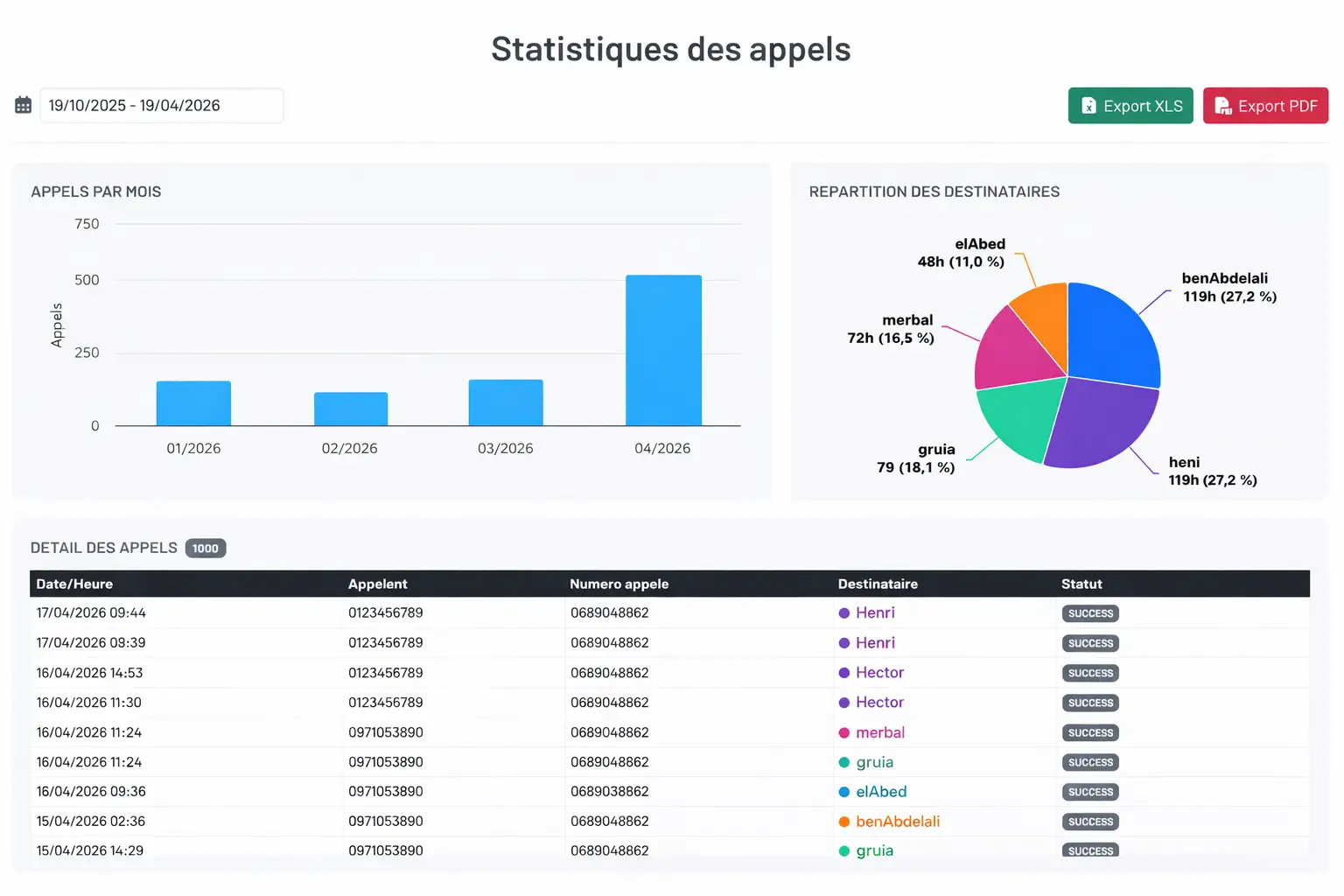This screenshot has width=1344, height=896.
Task: Click the APPELS PAR MOIS panel title
Action: point(96,192)
